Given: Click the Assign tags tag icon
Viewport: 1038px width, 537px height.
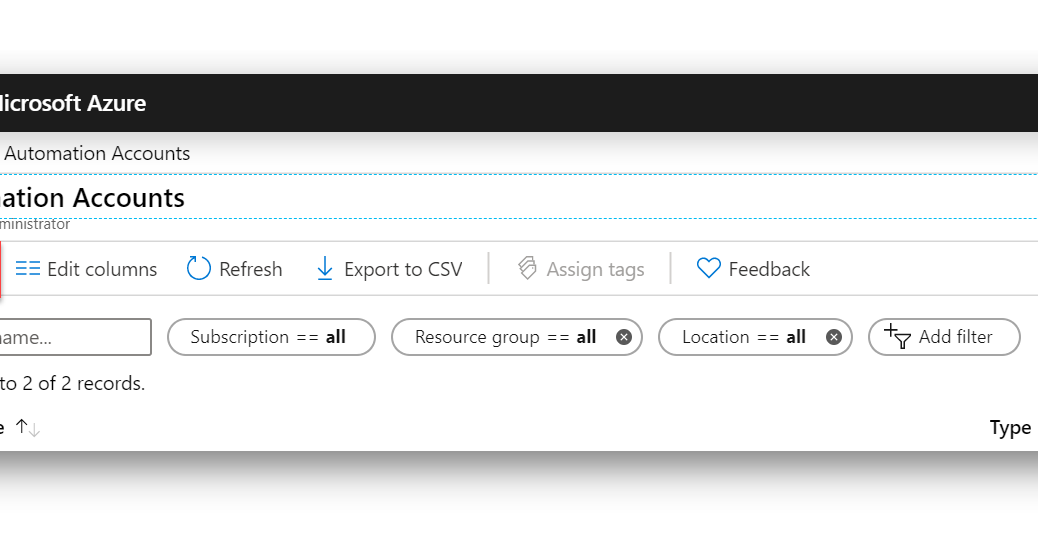Looking at the screenshot, I should coord(527,269).
